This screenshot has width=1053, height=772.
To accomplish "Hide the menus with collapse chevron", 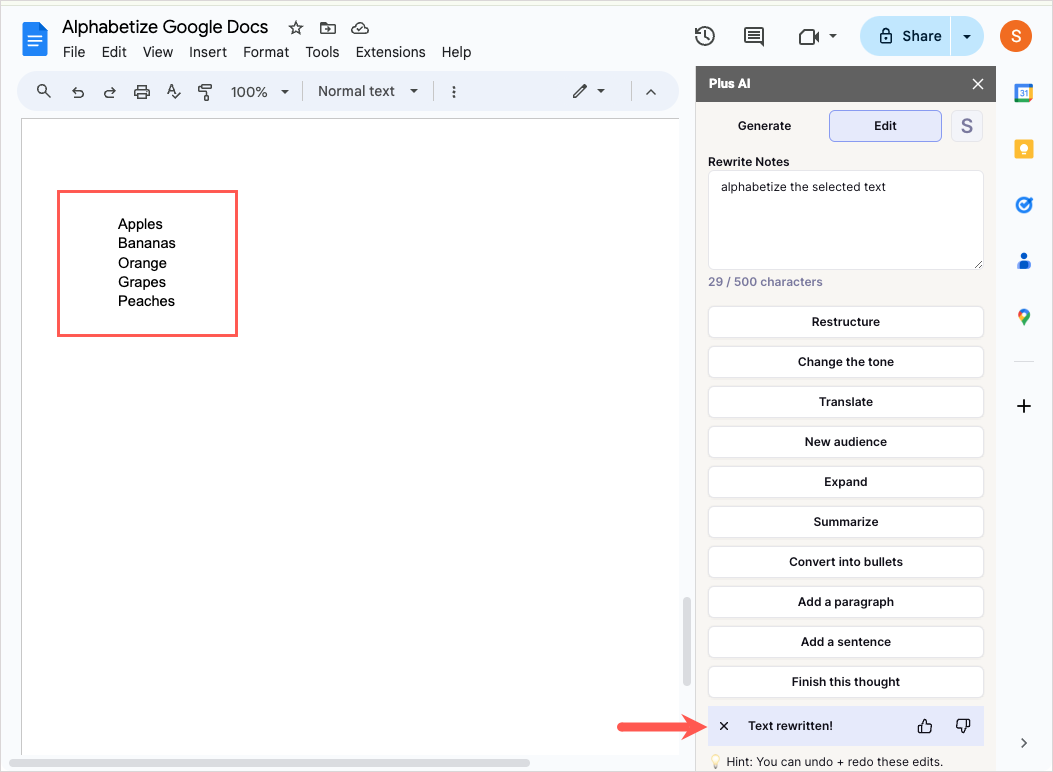I will 651,92.
